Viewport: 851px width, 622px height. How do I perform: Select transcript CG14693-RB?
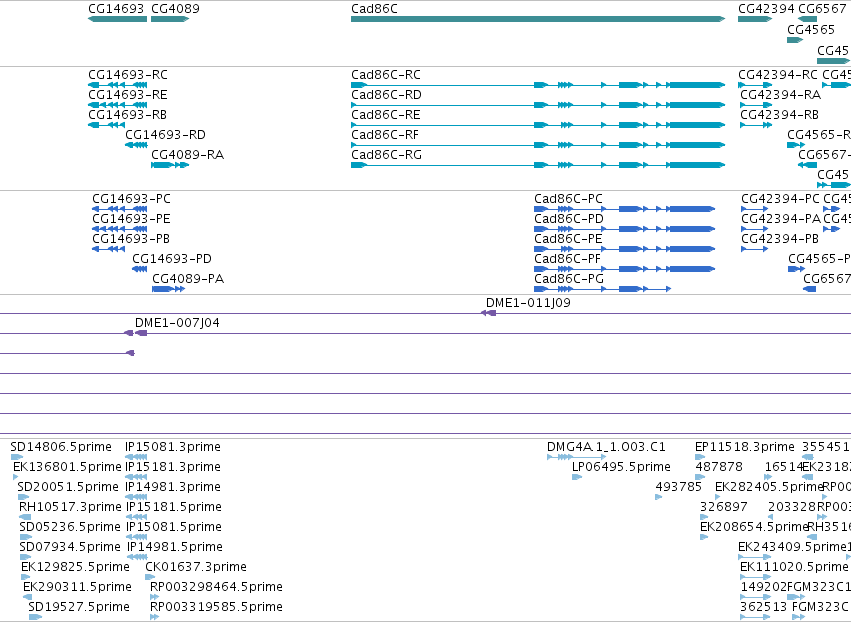click(x=106, y=125)
